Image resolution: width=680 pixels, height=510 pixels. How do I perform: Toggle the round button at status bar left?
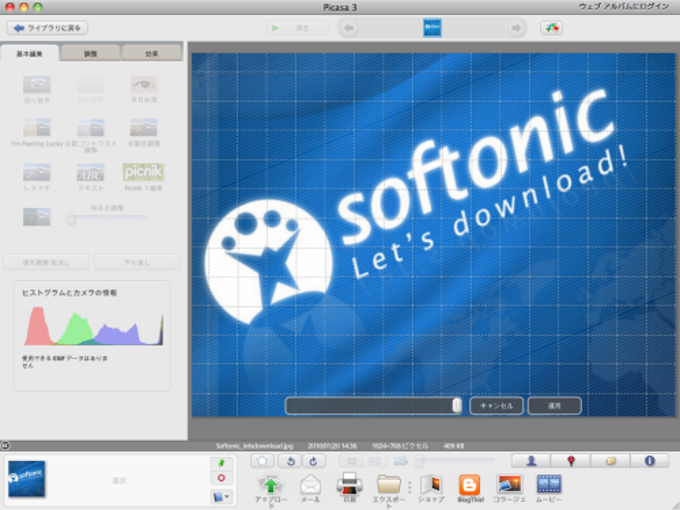[5, 445]
